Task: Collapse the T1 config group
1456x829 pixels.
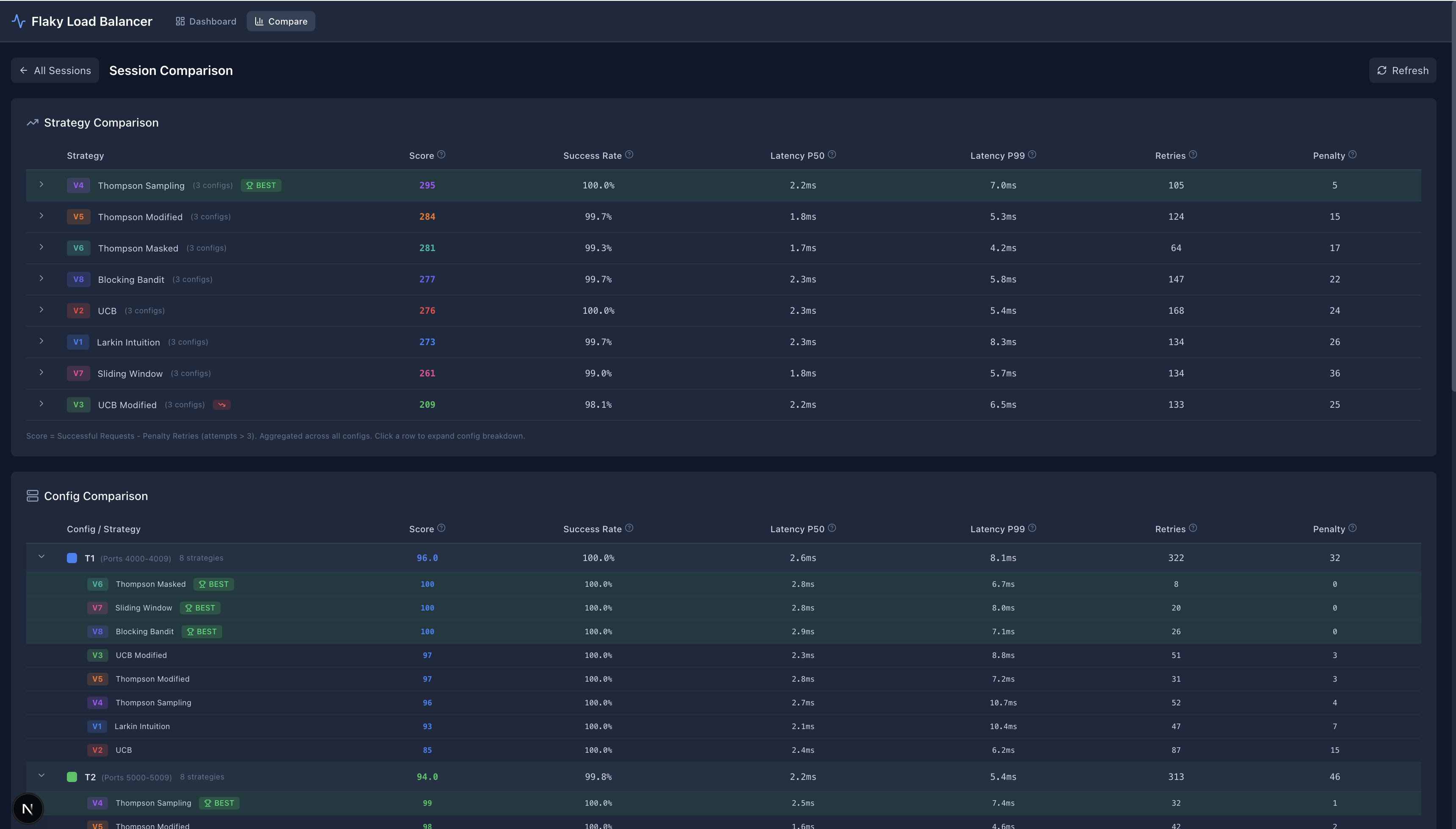Action: 41,557
